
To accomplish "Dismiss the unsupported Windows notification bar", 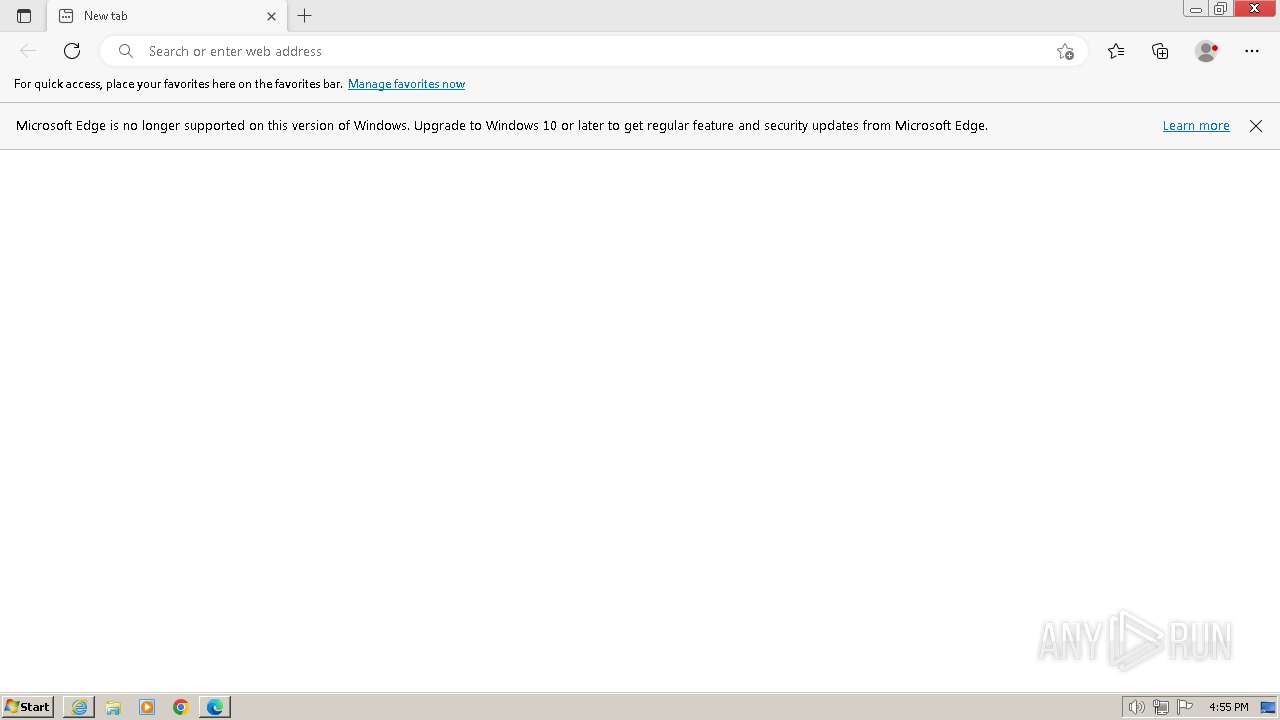I will point(1256,125).
